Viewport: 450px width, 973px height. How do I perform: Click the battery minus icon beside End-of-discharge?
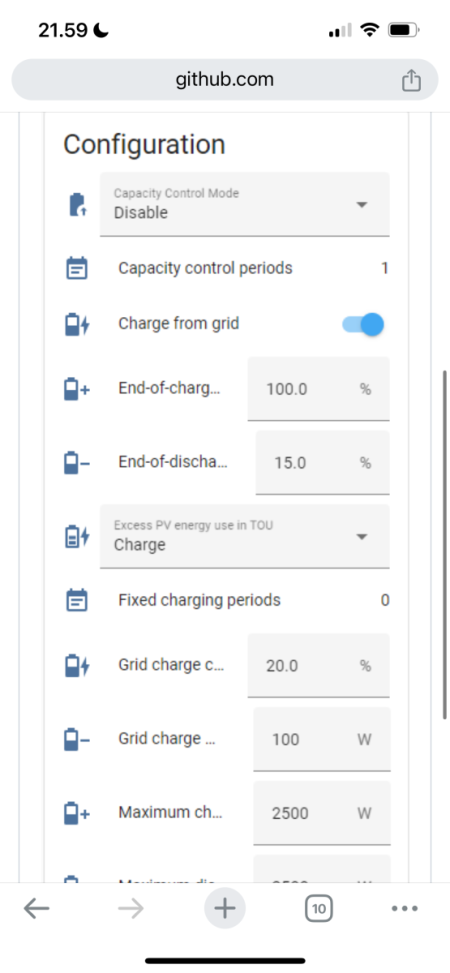pos(77,463)
